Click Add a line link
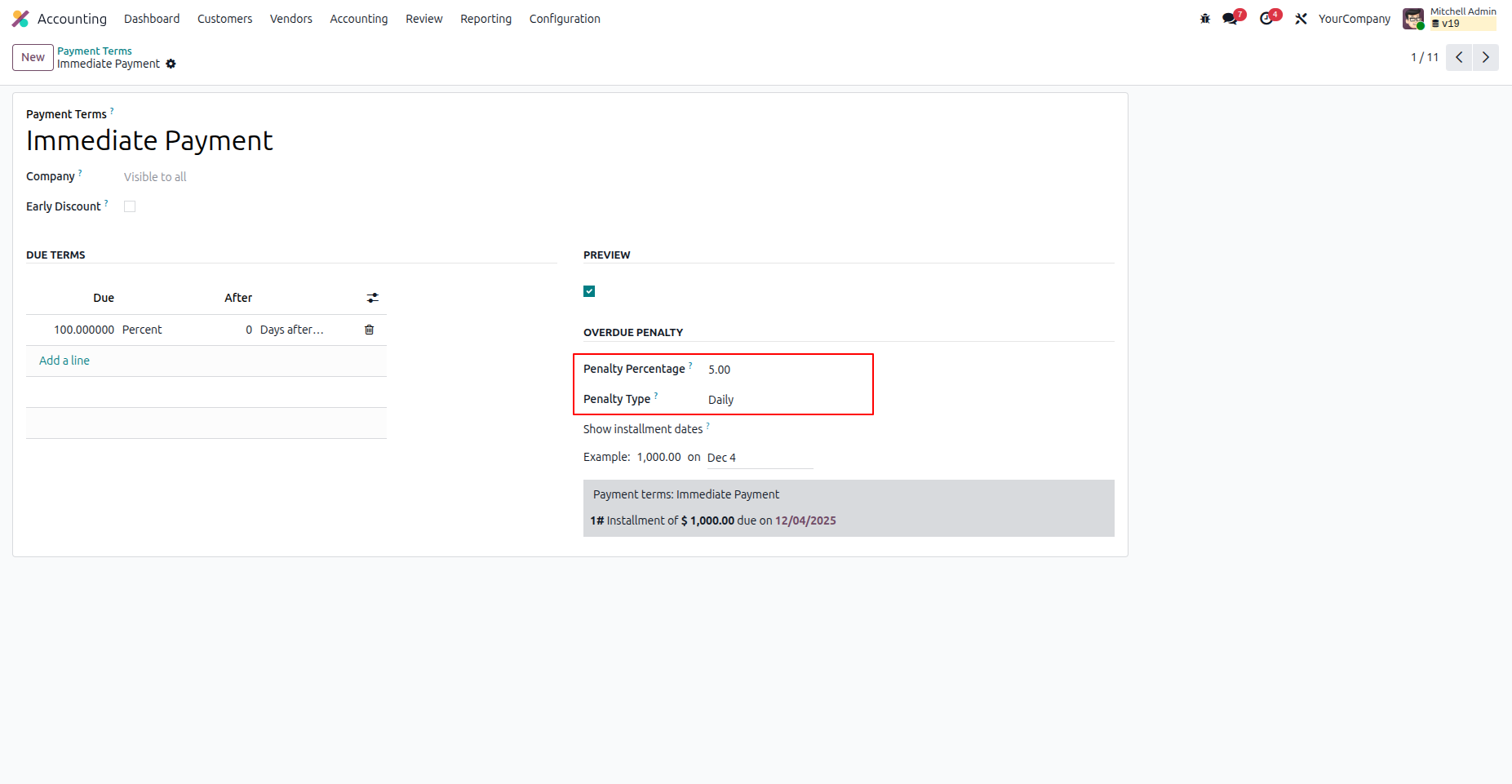The width and height of the screenshot is (1512, 784). tap(64, 361)
